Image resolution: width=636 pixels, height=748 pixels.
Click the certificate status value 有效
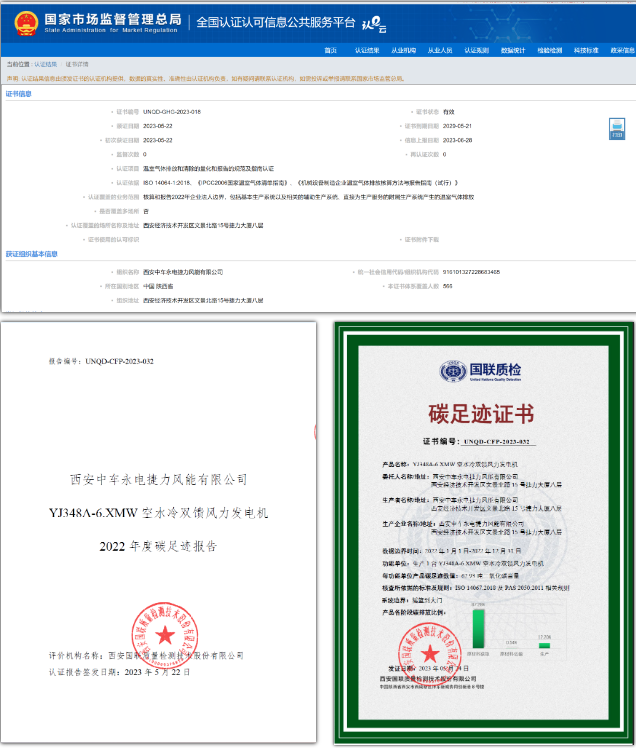pyautogui.click(x=448, y=112)
